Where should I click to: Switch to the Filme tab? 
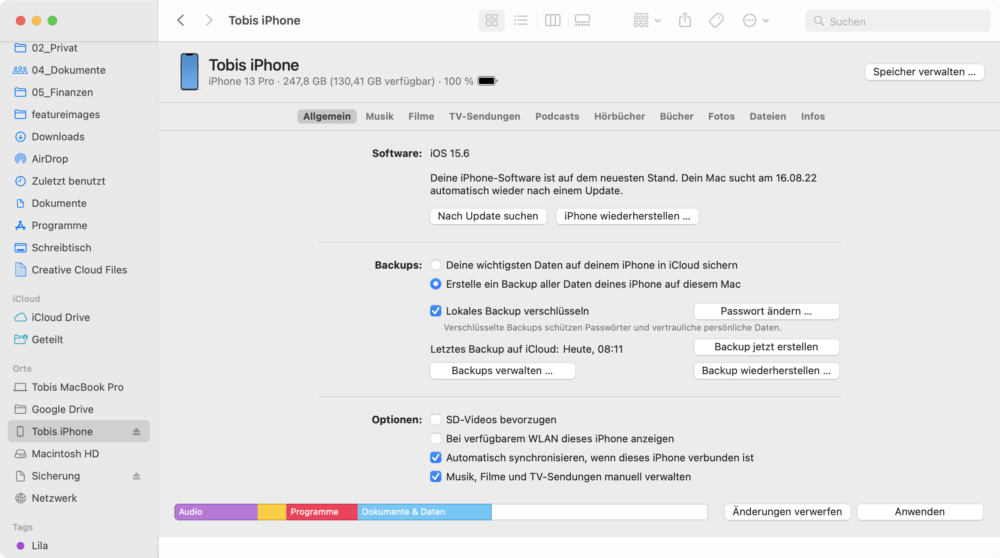pyautogui.click(x=421, y=116)
